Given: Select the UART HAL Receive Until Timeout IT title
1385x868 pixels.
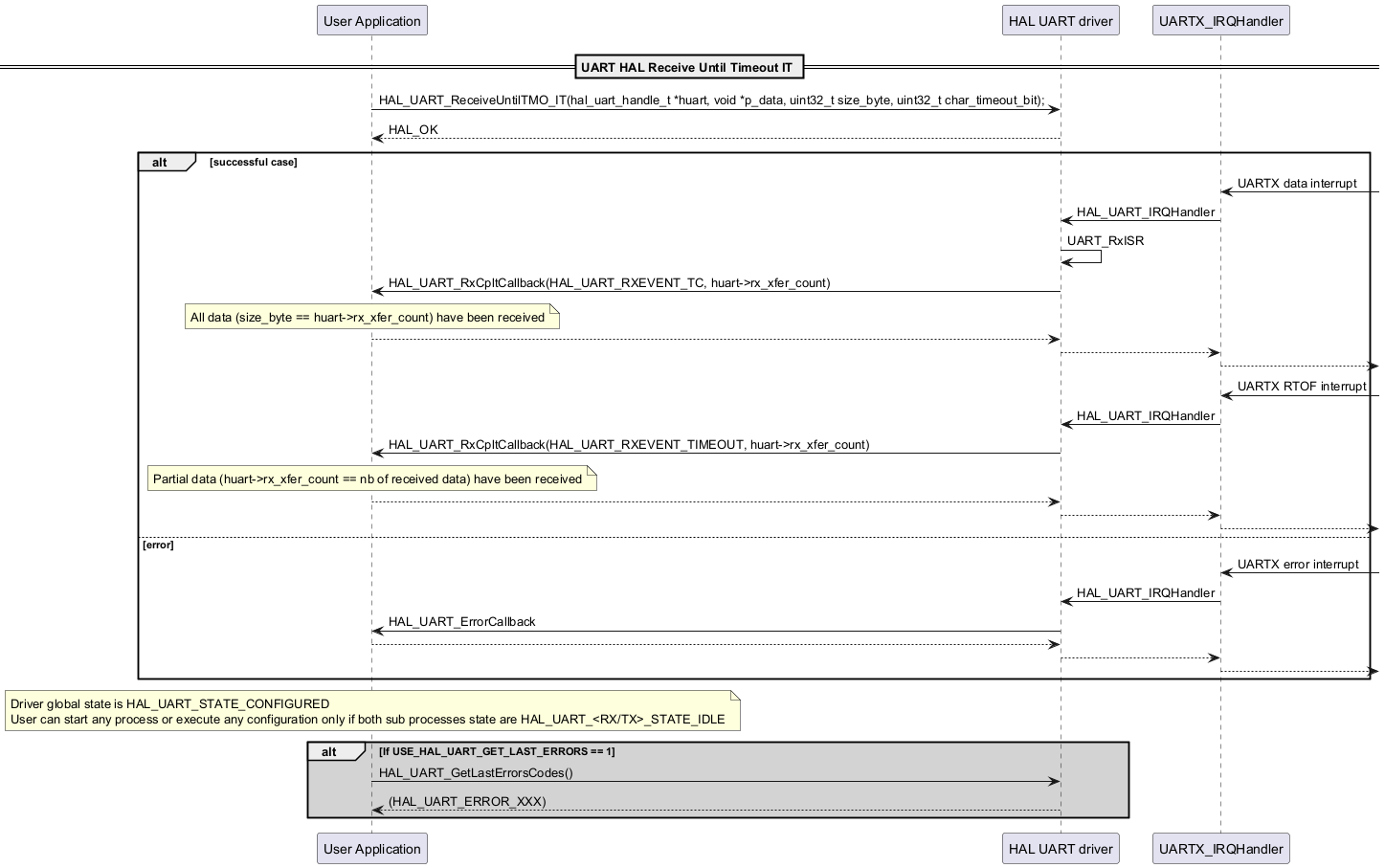Looking at the screenshot, I should [x=687, y=67].
